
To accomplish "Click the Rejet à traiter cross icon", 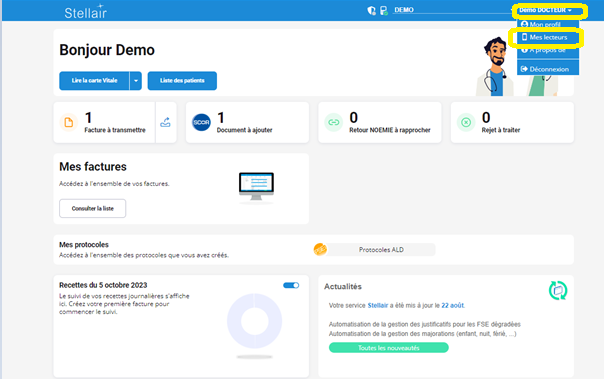I will (466, 122).
